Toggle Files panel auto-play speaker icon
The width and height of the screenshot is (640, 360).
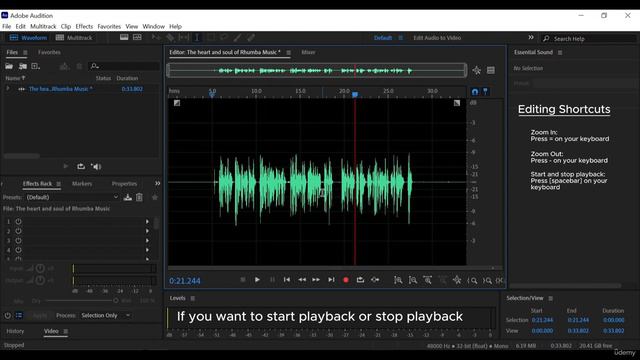point(96,167)
